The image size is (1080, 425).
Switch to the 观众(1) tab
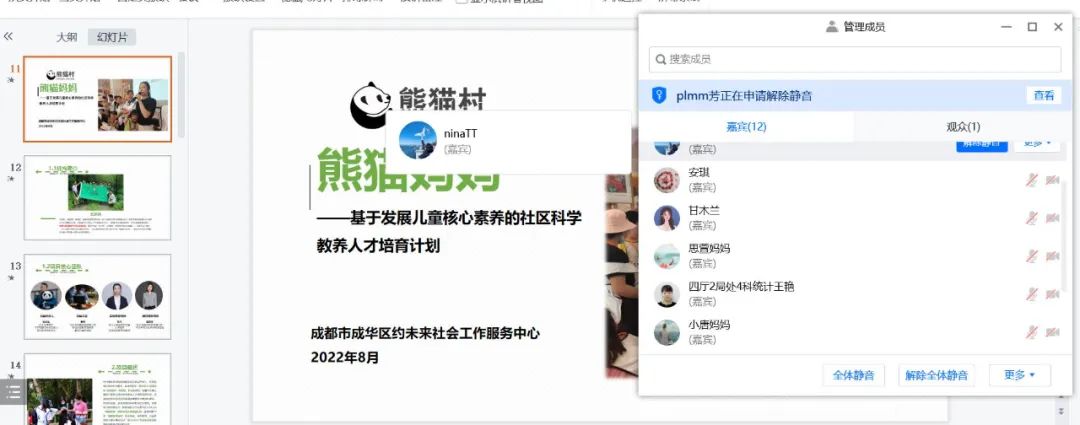tap(963, 127)
